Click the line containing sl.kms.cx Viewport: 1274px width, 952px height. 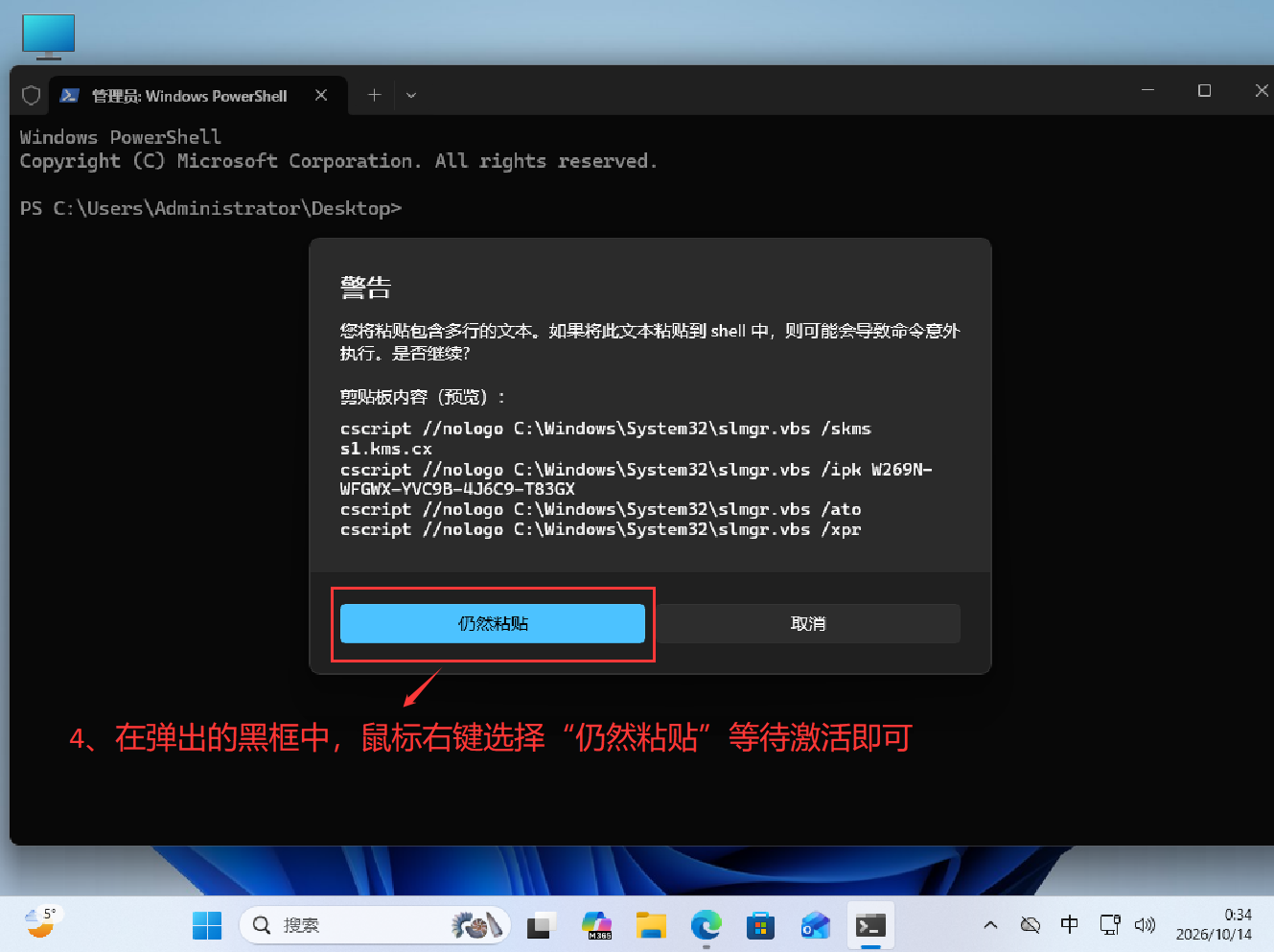point(386,449)
